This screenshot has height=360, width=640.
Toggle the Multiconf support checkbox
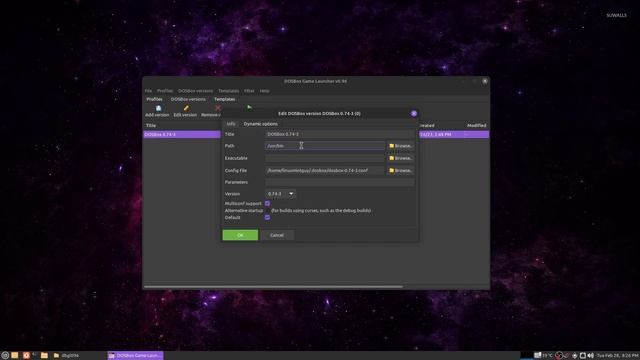click(x=267, y=203)
